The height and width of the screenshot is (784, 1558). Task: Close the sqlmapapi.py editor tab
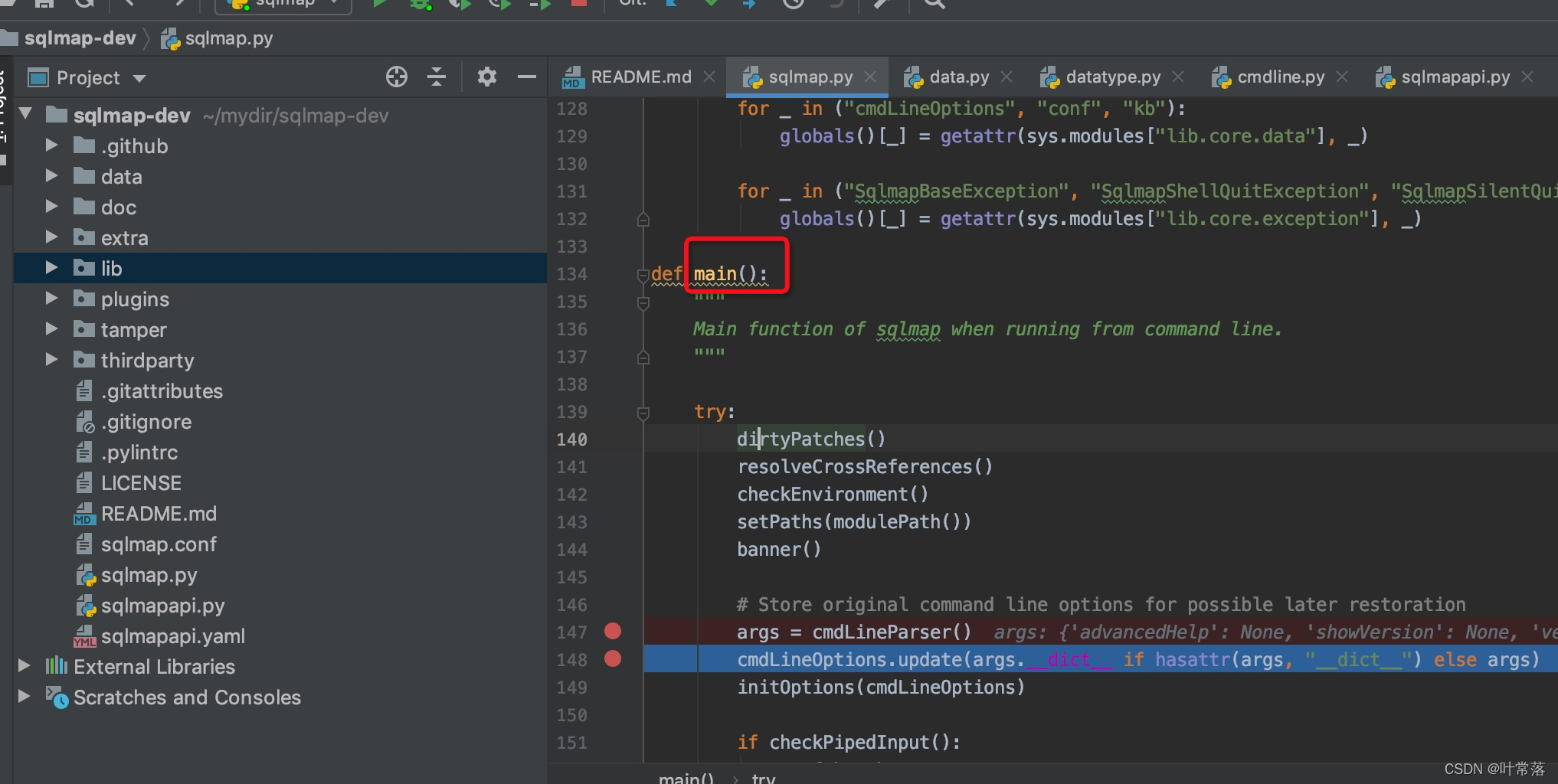coord(1527,77)
